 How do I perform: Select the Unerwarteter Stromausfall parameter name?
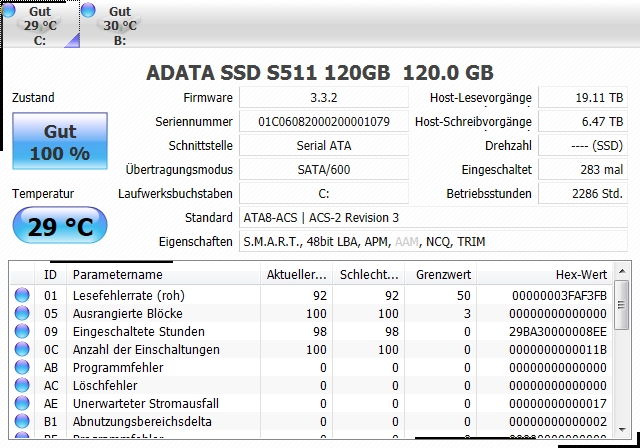tap(146, 403)
